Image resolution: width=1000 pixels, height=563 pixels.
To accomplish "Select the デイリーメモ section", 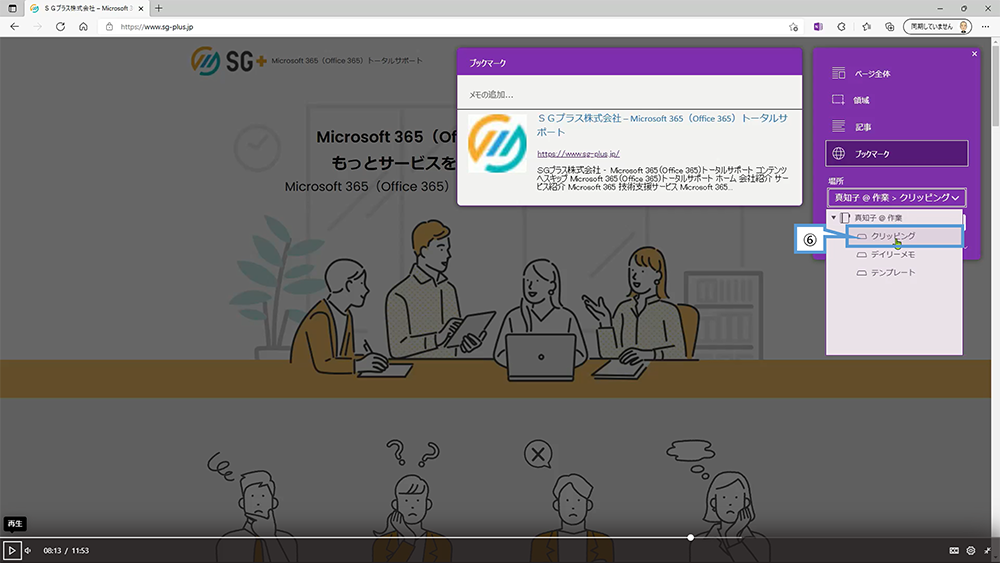I will pyautogui.click(x=894, y=254).
